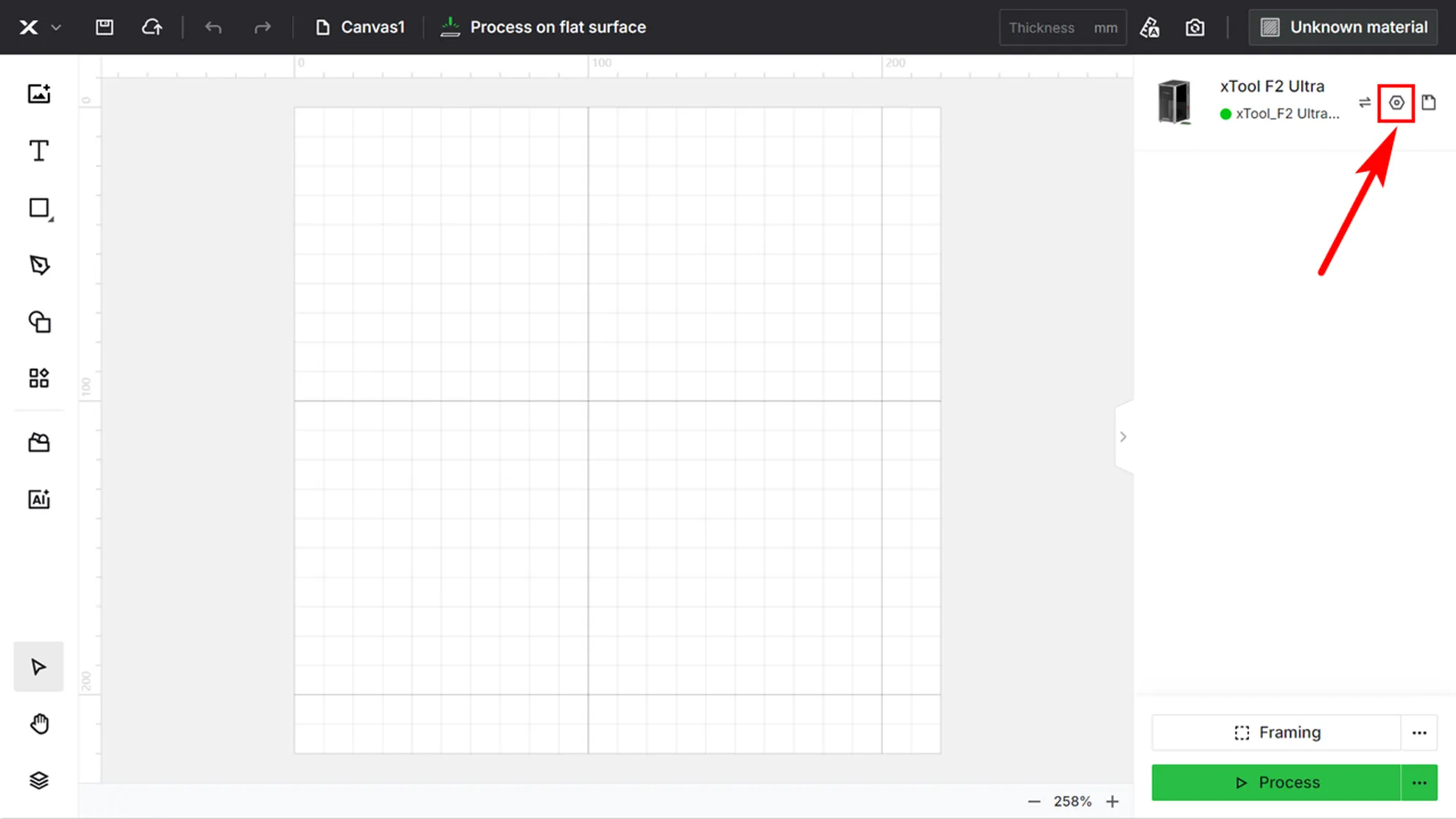
Task: Click the Framing button
Action: click(1276, 732)
